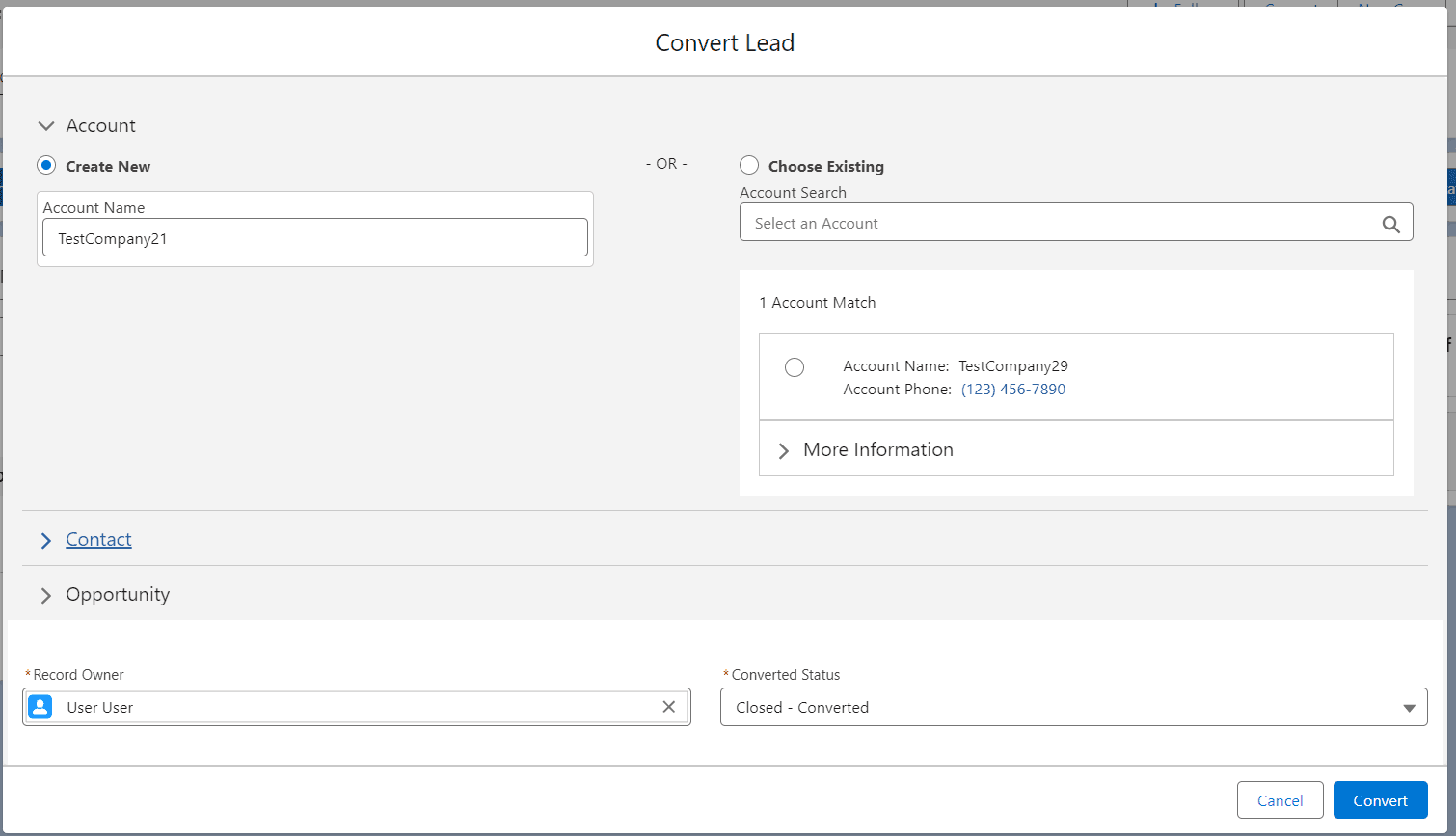Screen dimensions: 1456x836
Task: Click the Convert Lead dialog title
Action: click(725, 42)
